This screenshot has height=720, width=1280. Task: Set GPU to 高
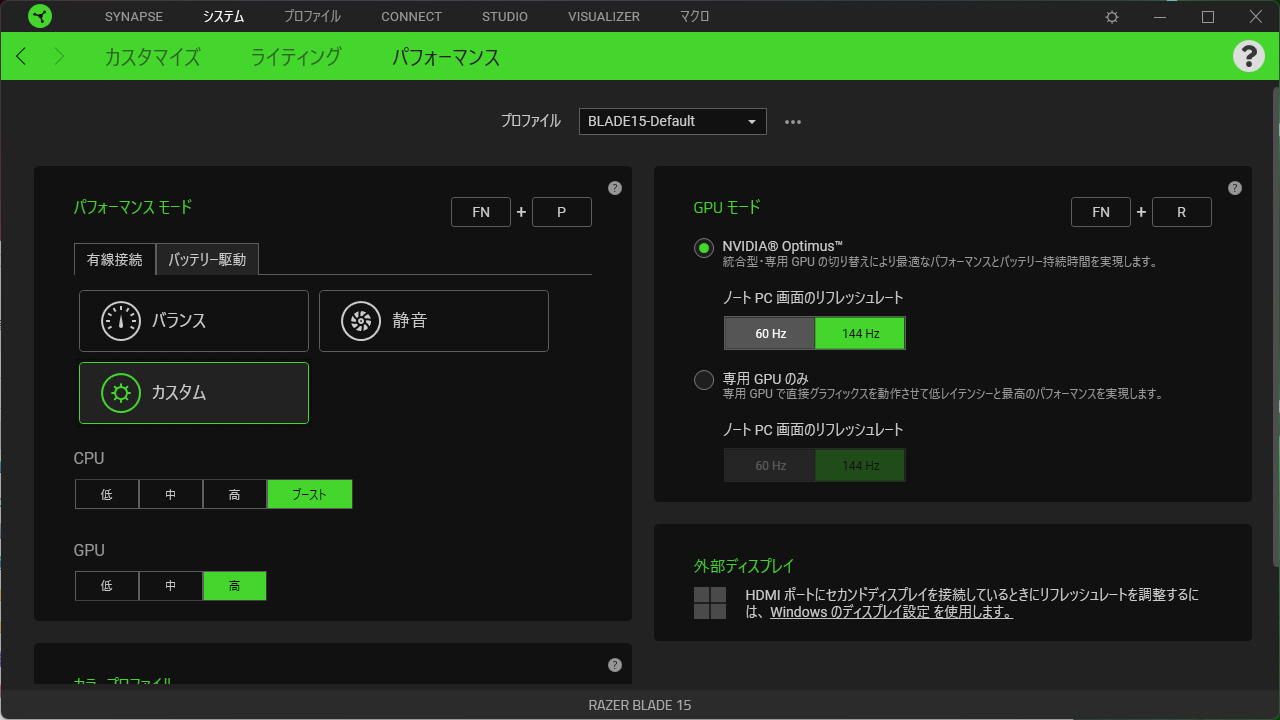point(235,586)
